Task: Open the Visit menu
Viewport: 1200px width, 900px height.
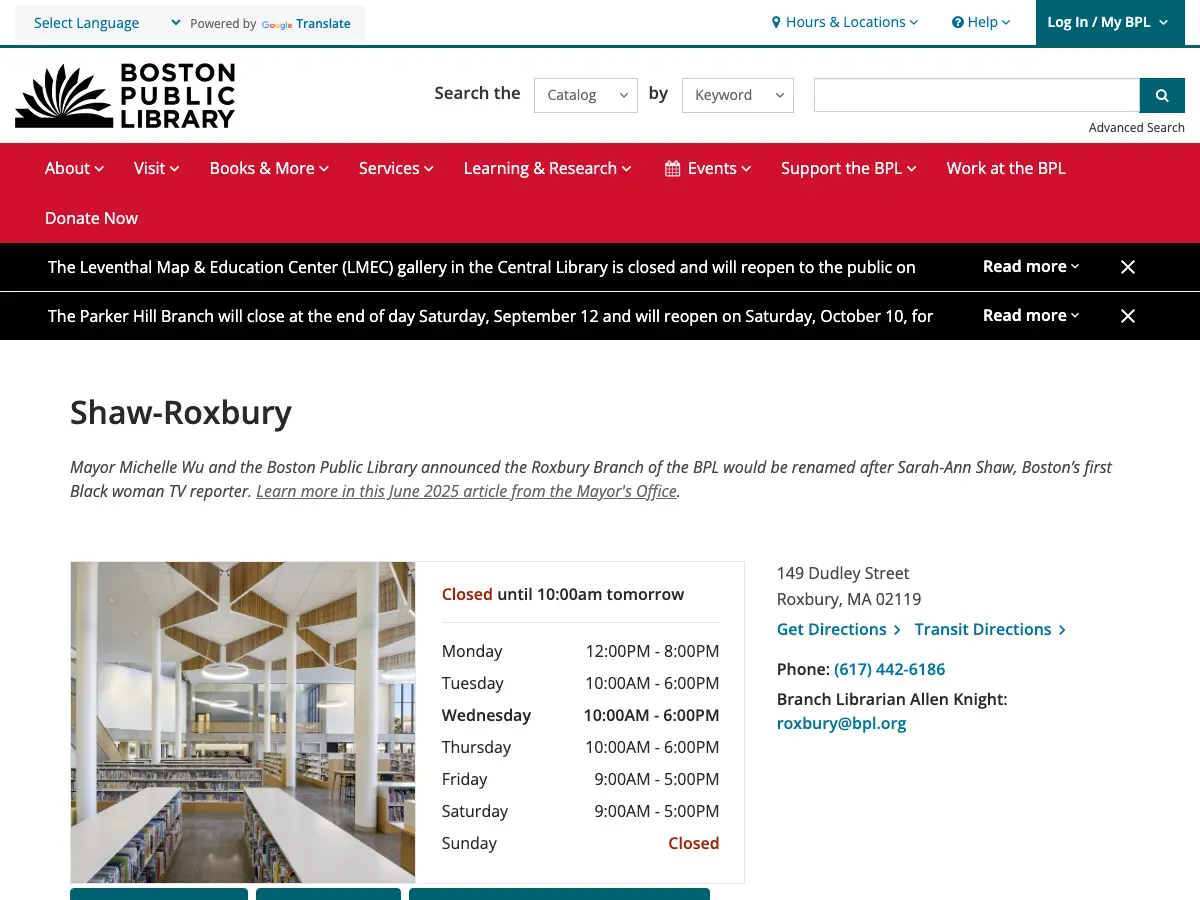Action: click(156, 168)
